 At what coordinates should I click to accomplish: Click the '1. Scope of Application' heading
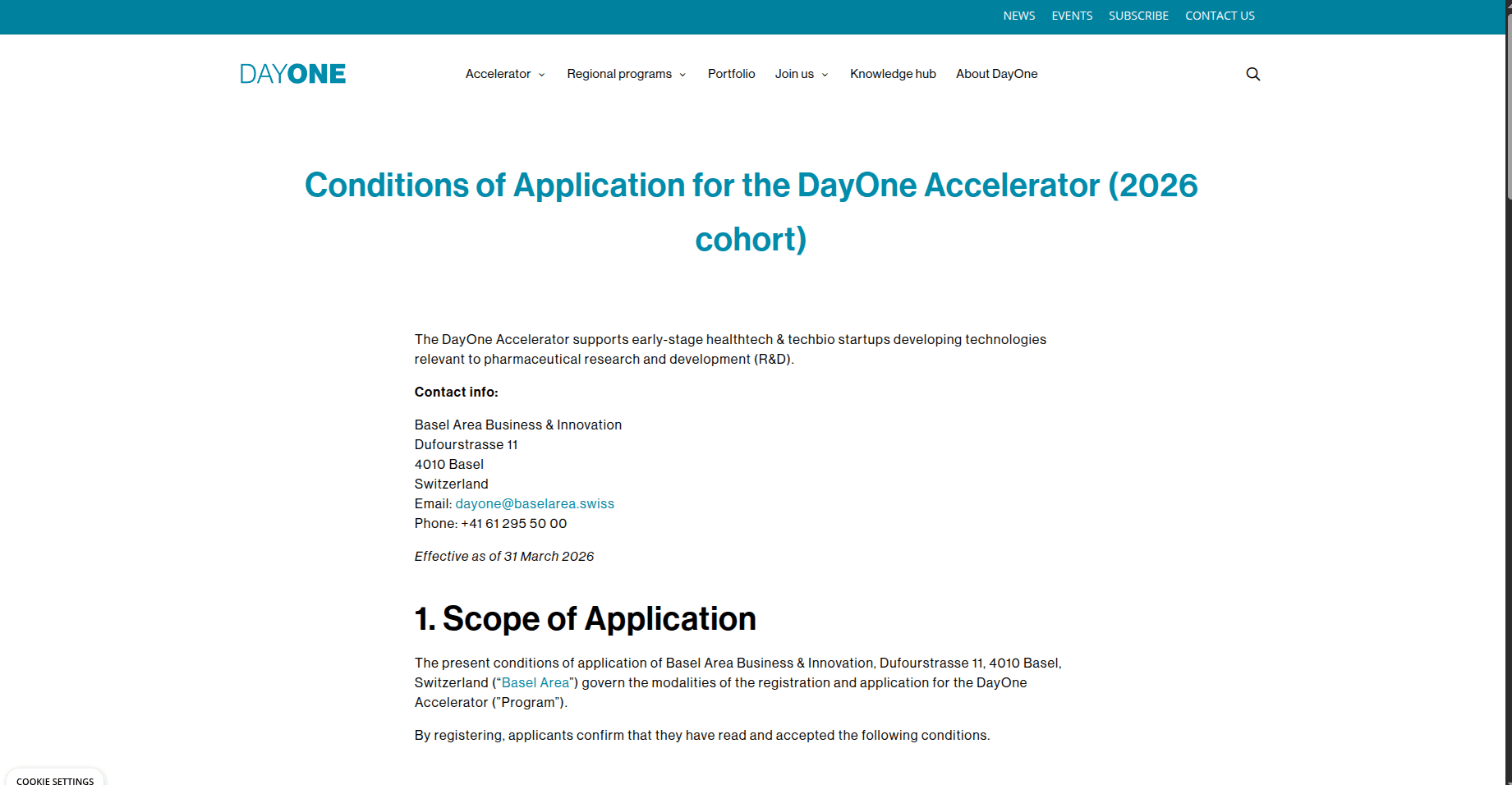tap(585, 618)
